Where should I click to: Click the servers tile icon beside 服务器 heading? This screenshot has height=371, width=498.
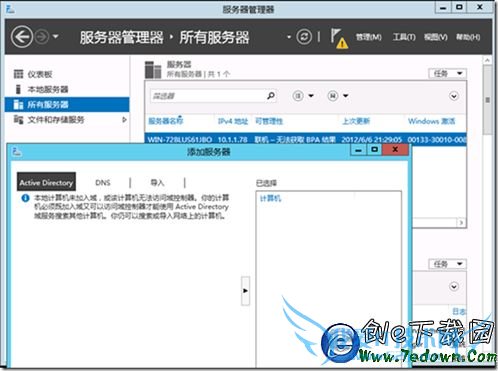(x=153, y=69)
